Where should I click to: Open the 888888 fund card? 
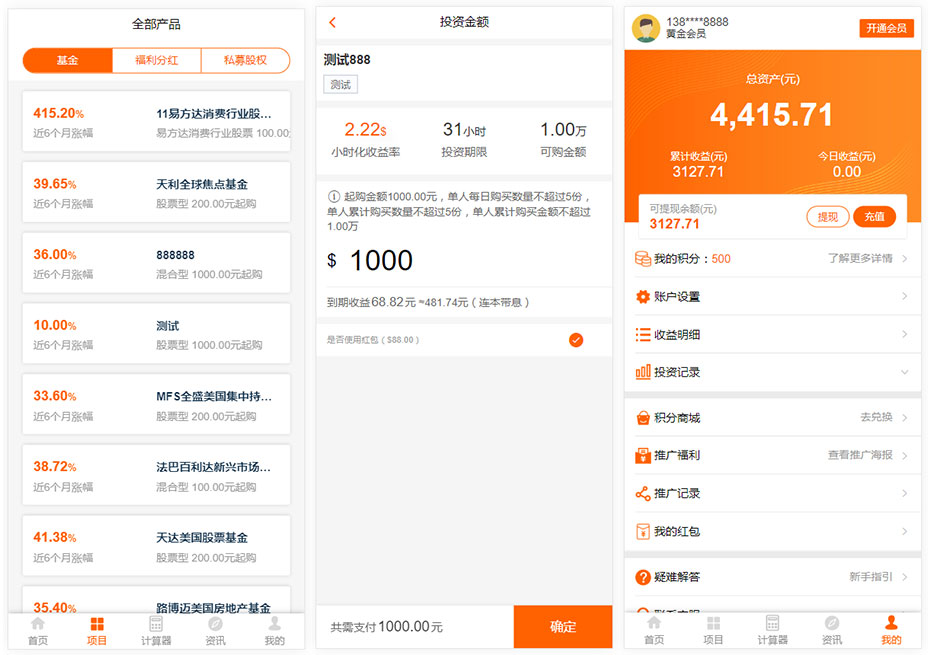(156, 263)
